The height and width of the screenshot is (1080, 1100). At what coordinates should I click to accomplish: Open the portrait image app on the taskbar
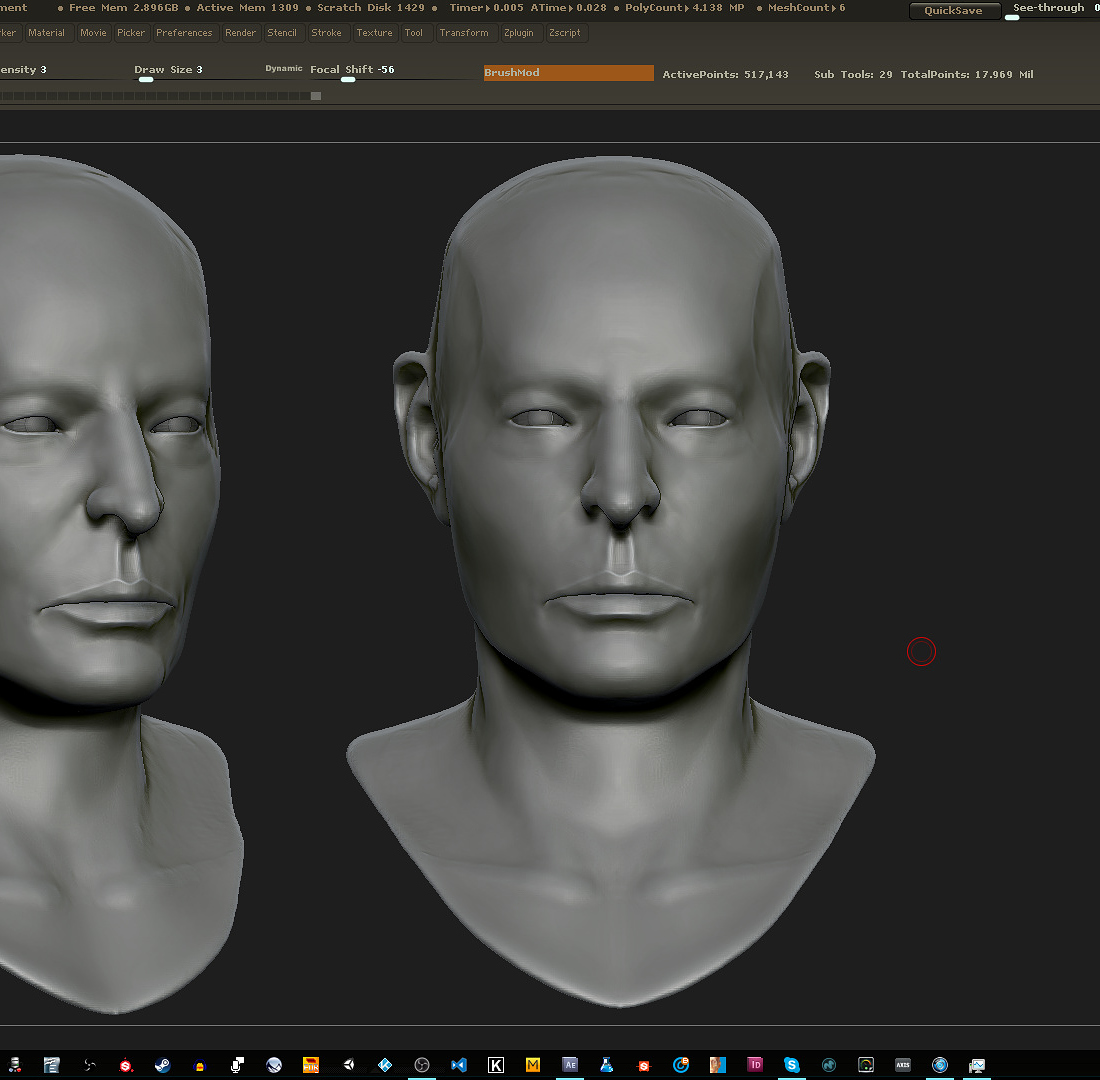tap(718, 1065)
